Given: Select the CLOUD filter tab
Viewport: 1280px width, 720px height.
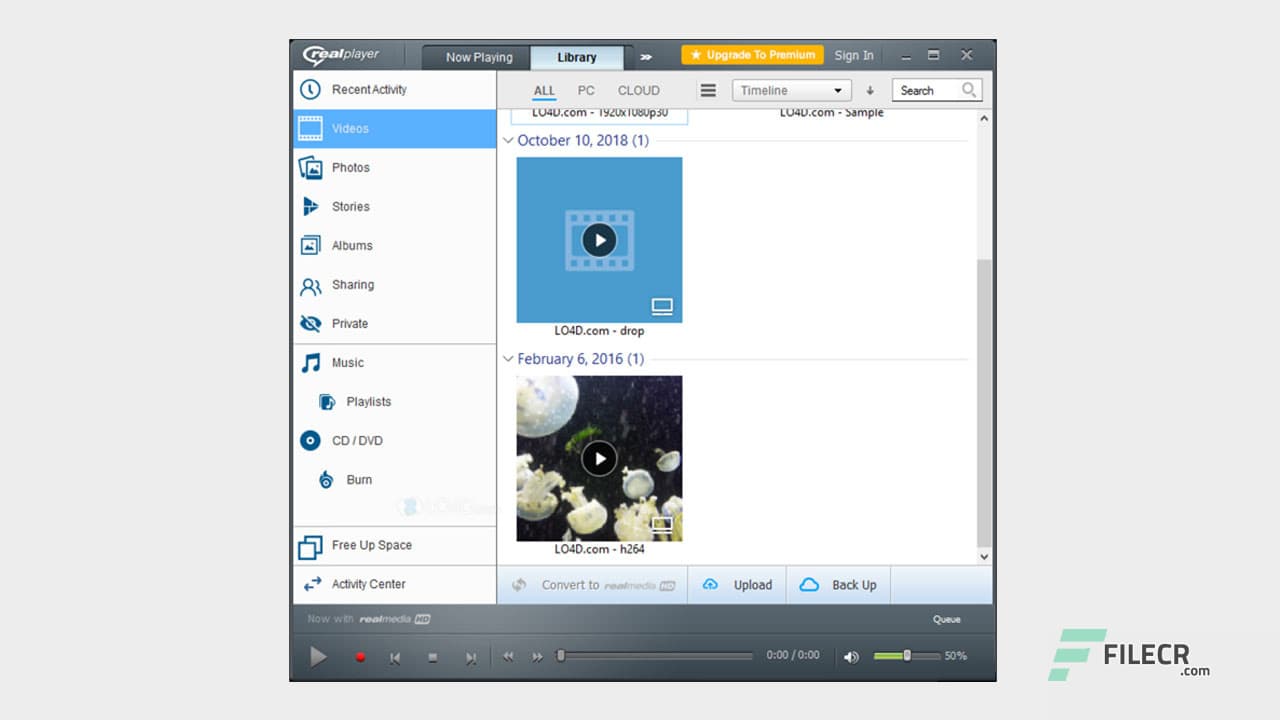Looking at the screenshot, I should coord(638,90).
